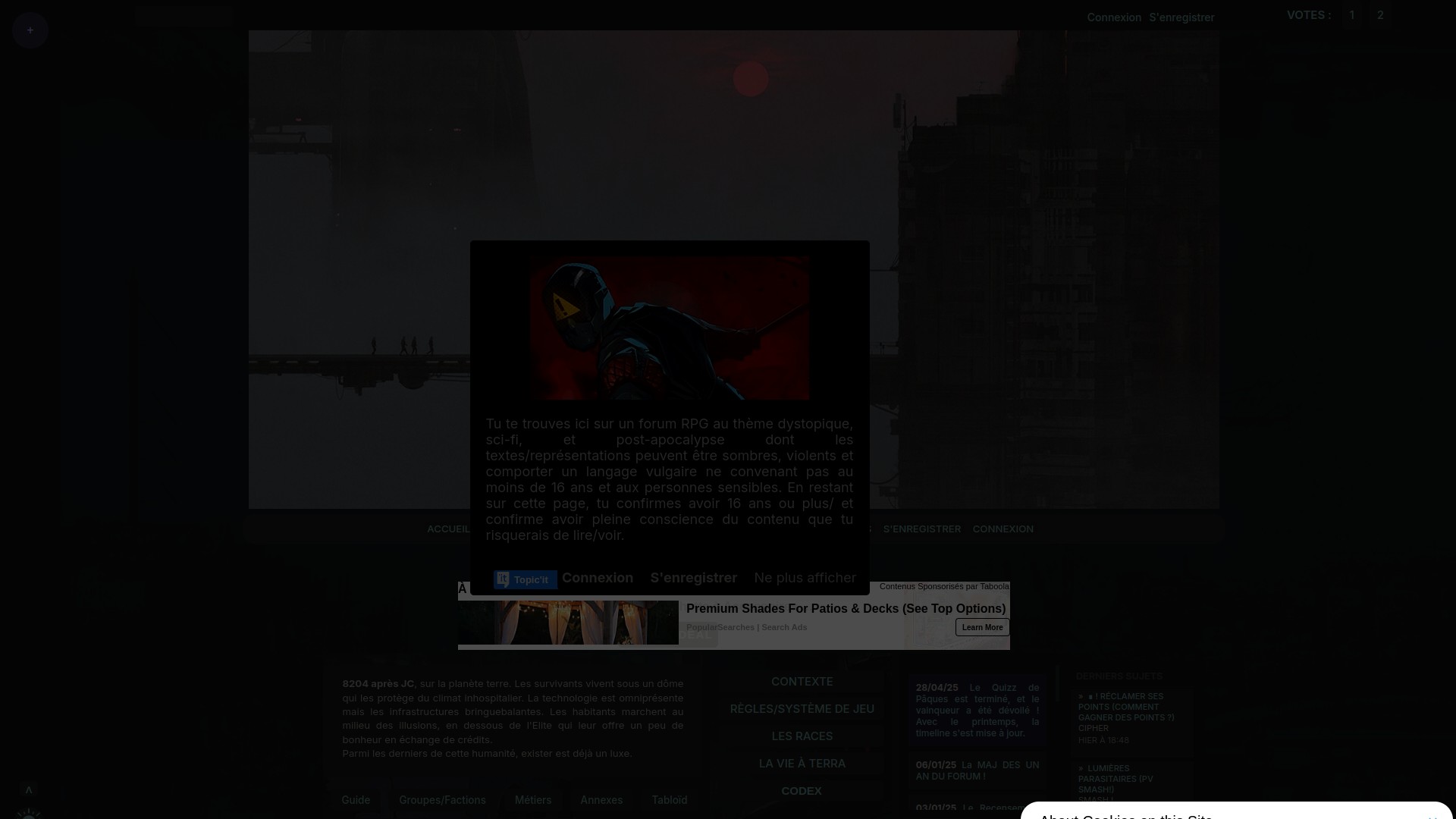Switch to the Annexes tab
1456x819 pixels.
[601, 800]
